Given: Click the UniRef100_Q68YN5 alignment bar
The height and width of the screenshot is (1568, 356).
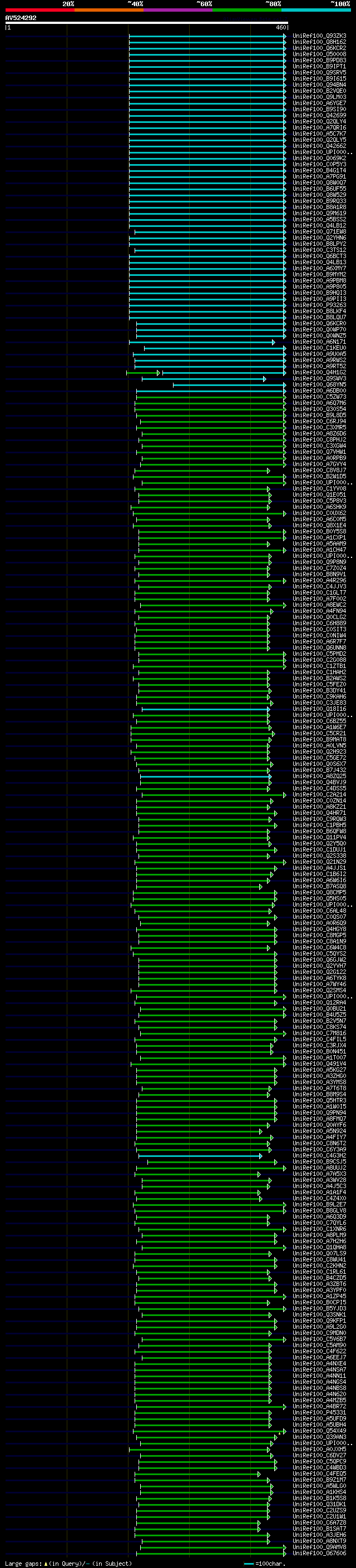Looking at the screenshot, I should click(229, 385).
